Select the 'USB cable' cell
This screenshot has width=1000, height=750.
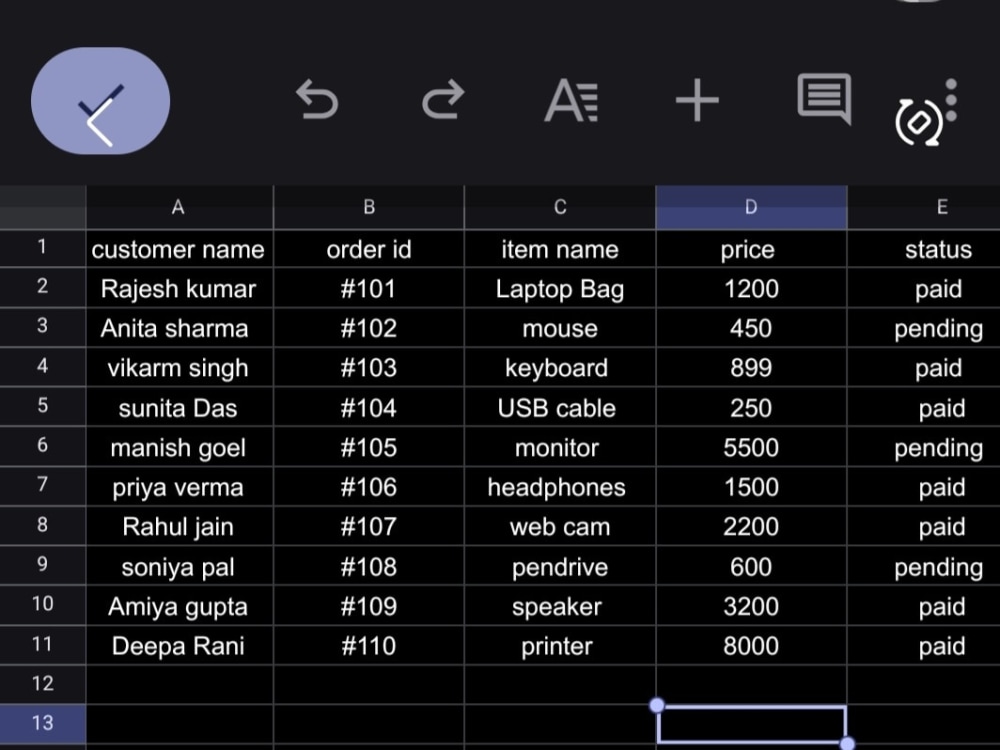(x=560, y=408)
